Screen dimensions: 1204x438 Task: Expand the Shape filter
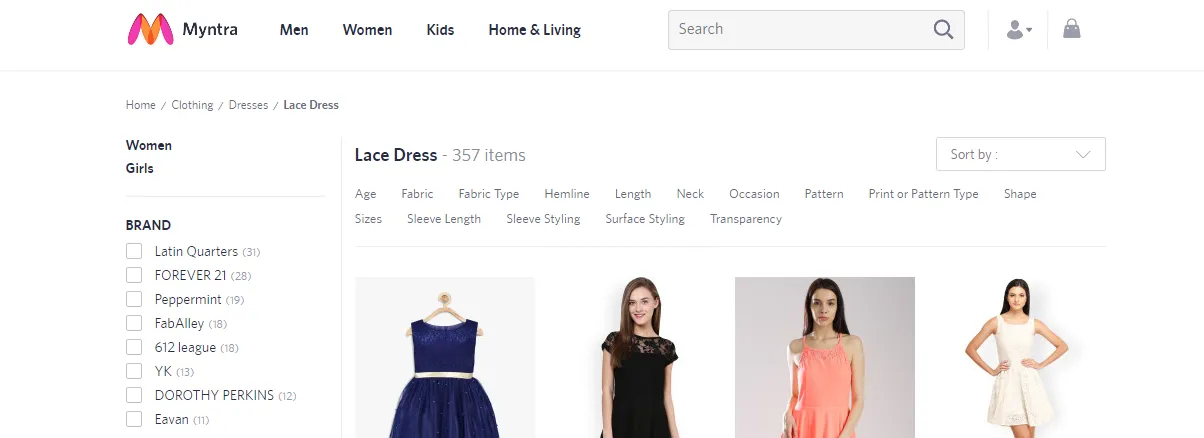pos(1020,194)
